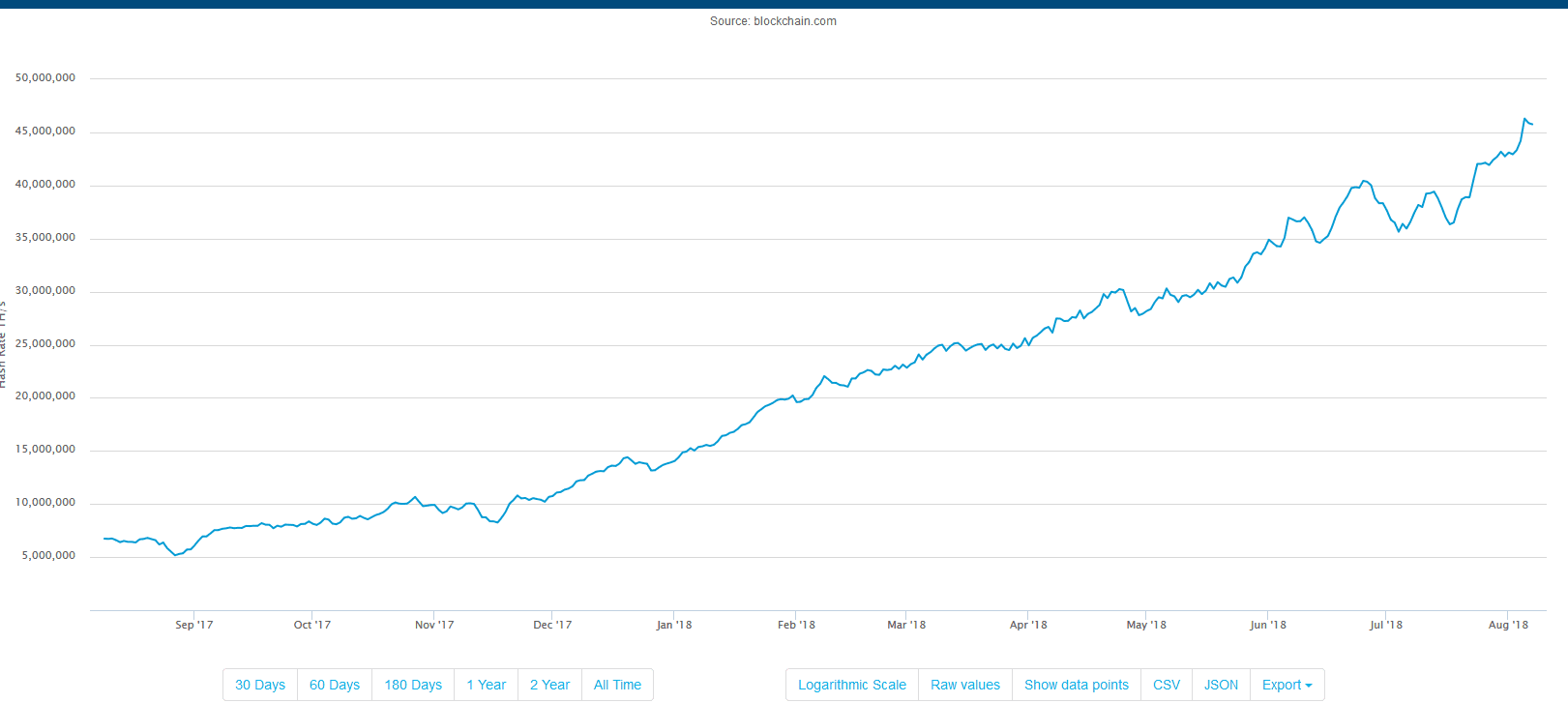
Task: Click the lowest dip before Sep '17
Action: click(175, 555)
